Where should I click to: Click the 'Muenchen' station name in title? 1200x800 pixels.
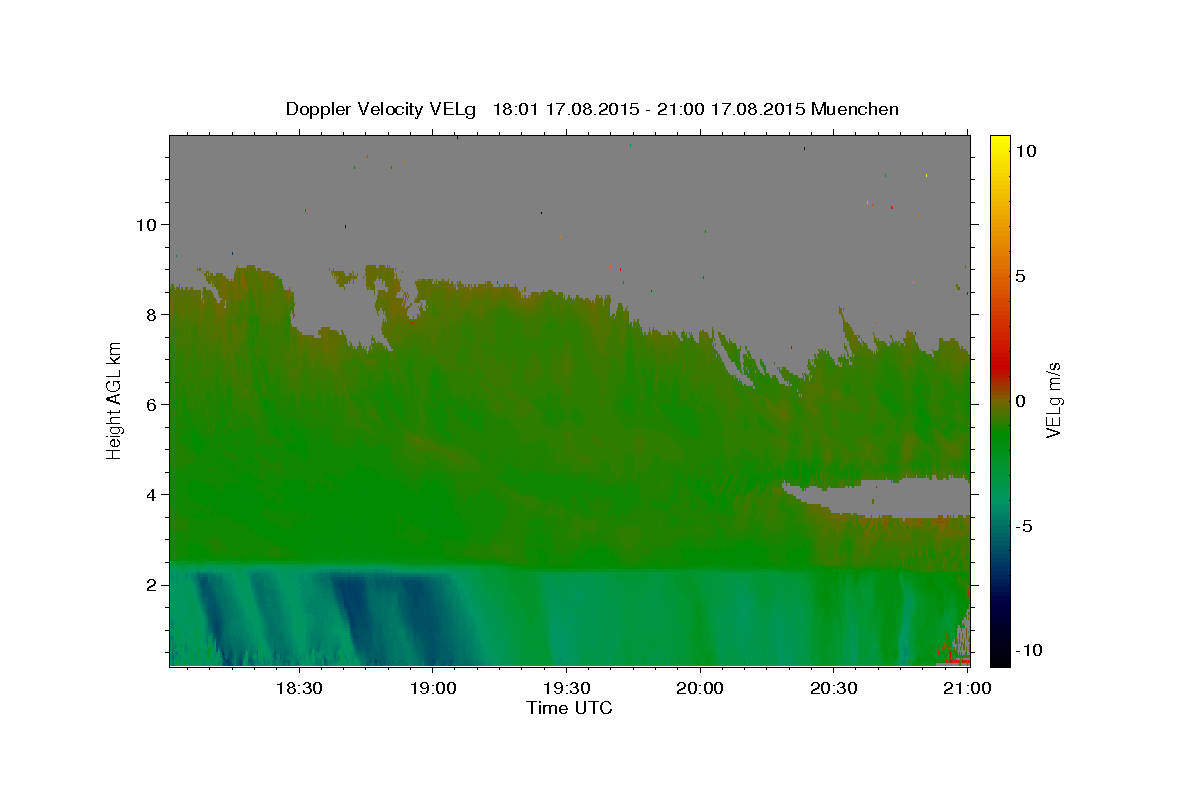pos(855,109)
